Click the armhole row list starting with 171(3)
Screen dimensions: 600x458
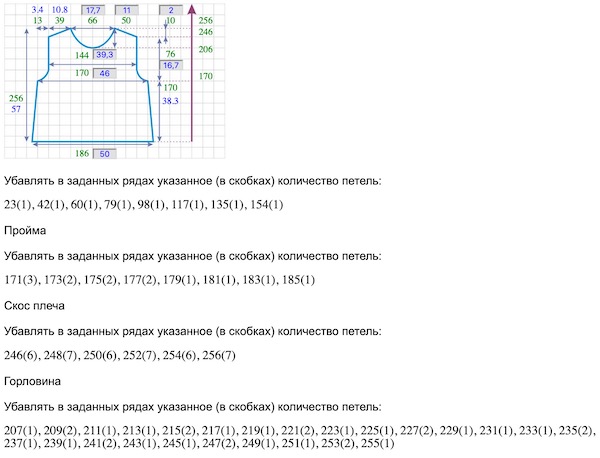(159, 280)
